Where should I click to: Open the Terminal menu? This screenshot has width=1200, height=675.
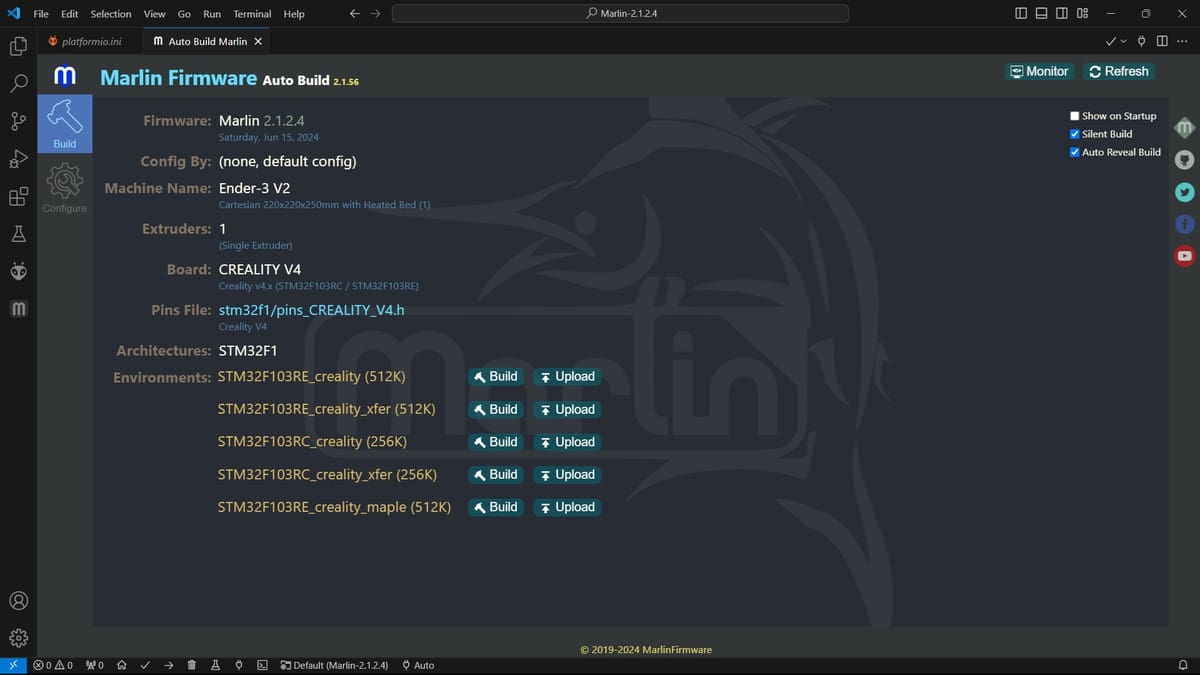point(251,13)
